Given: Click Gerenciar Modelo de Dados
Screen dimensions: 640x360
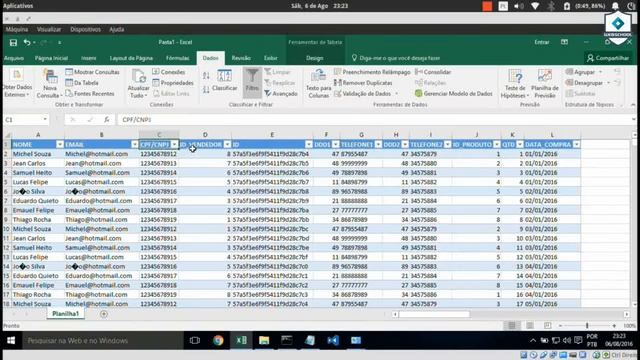Looking at the screenshot, I should click(x=453, y=93).
